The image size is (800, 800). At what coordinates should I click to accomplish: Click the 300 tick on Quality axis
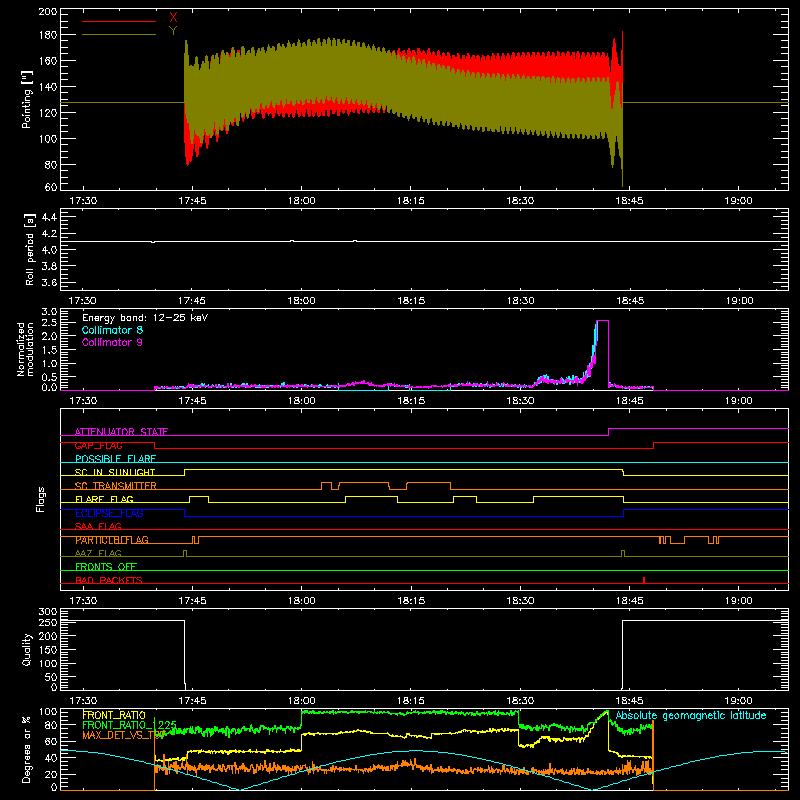[48, 612]
